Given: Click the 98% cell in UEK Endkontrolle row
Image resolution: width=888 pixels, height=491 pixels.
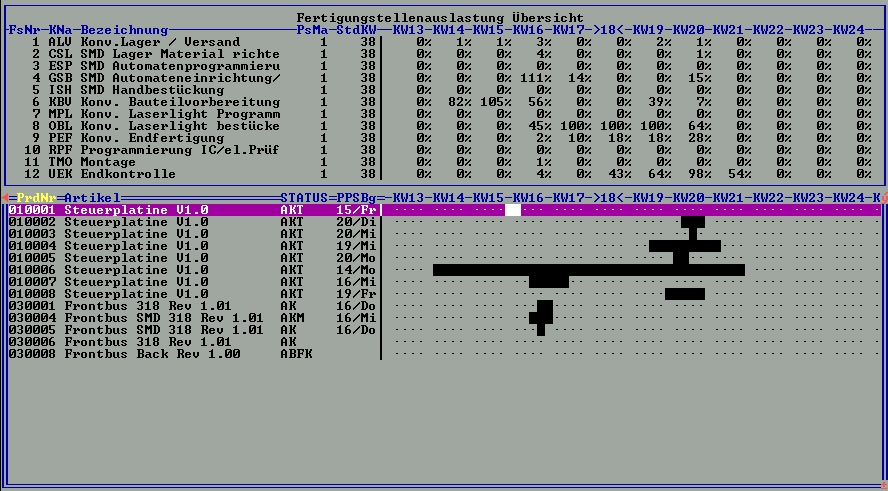Looking at the screenshot, I should click(x=696, y=174).
